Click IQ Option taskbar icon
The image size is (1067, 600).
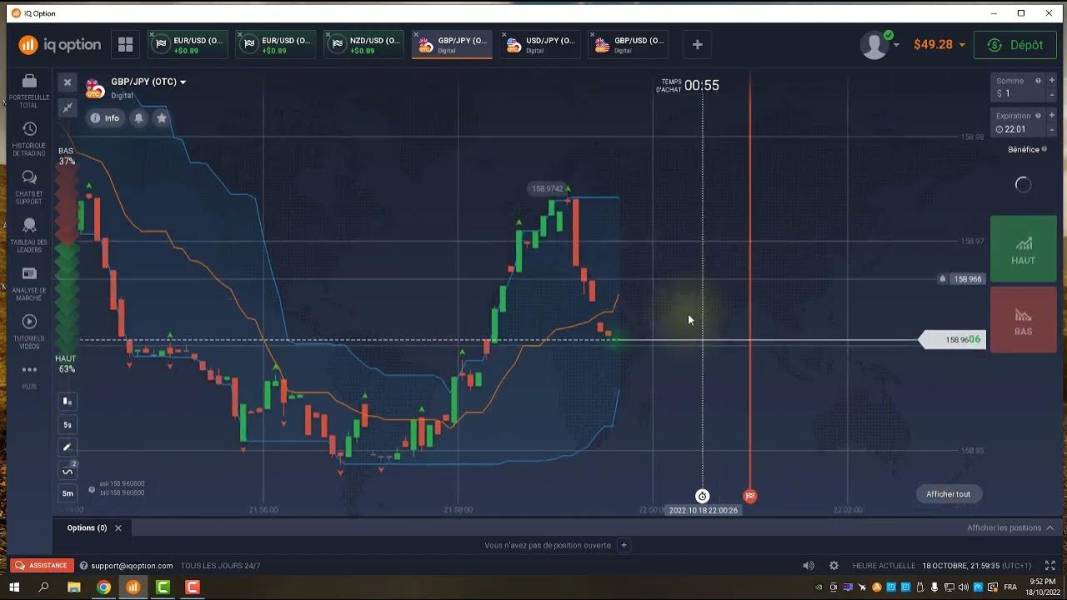(x=133, y=587)
